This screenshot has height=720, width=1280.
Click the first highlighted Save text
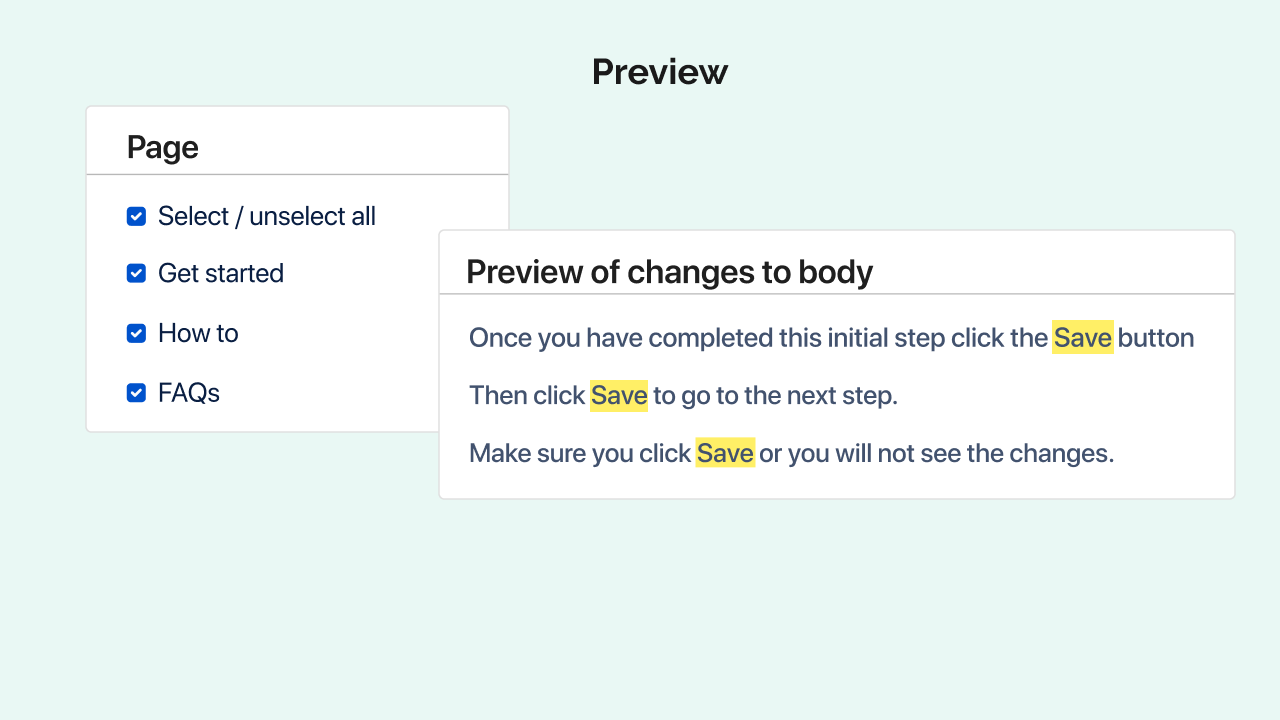pos(1083,337)
